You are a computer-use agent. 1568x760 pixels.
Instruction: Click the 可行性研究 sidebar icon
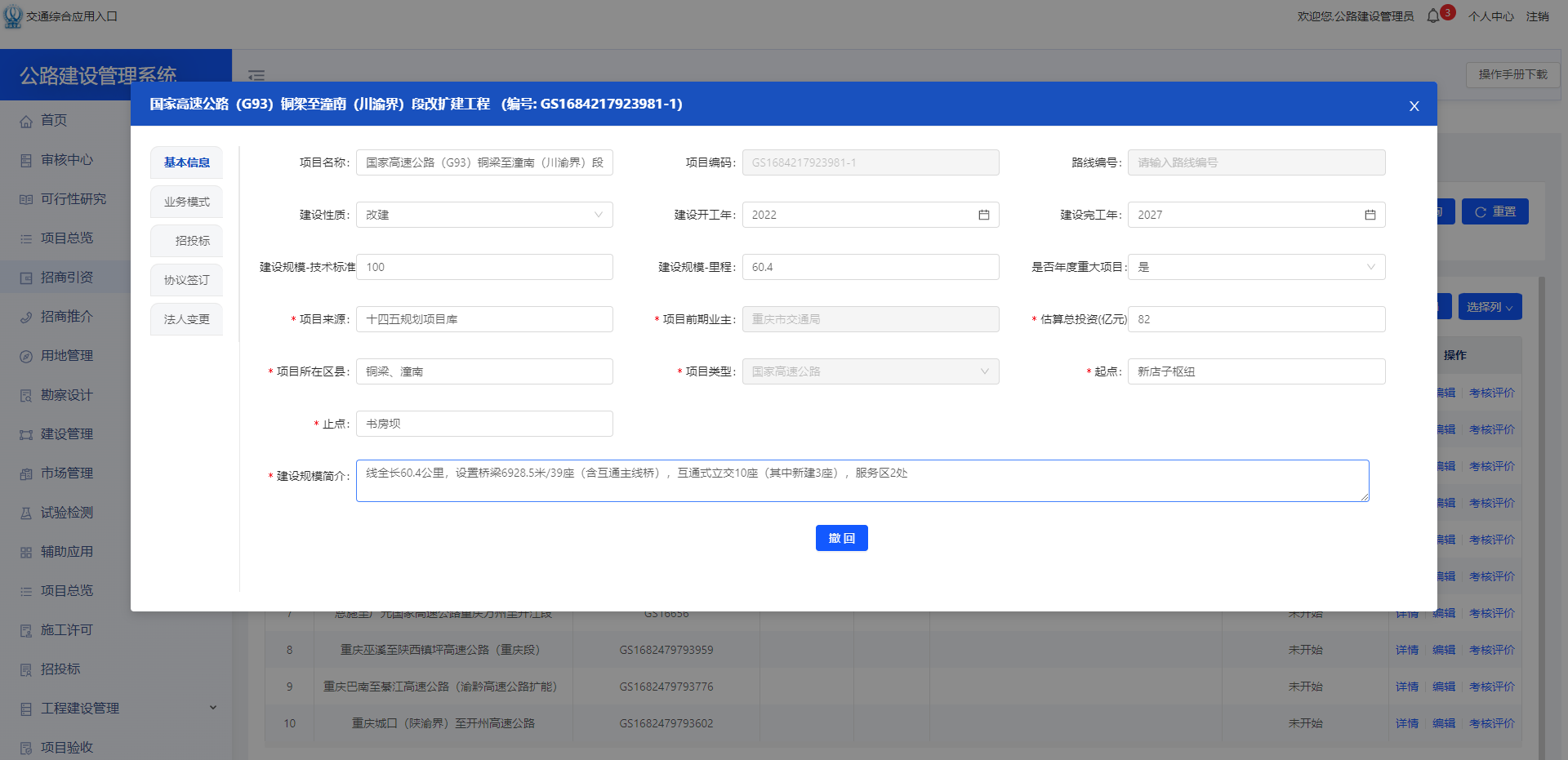[26, 199]
